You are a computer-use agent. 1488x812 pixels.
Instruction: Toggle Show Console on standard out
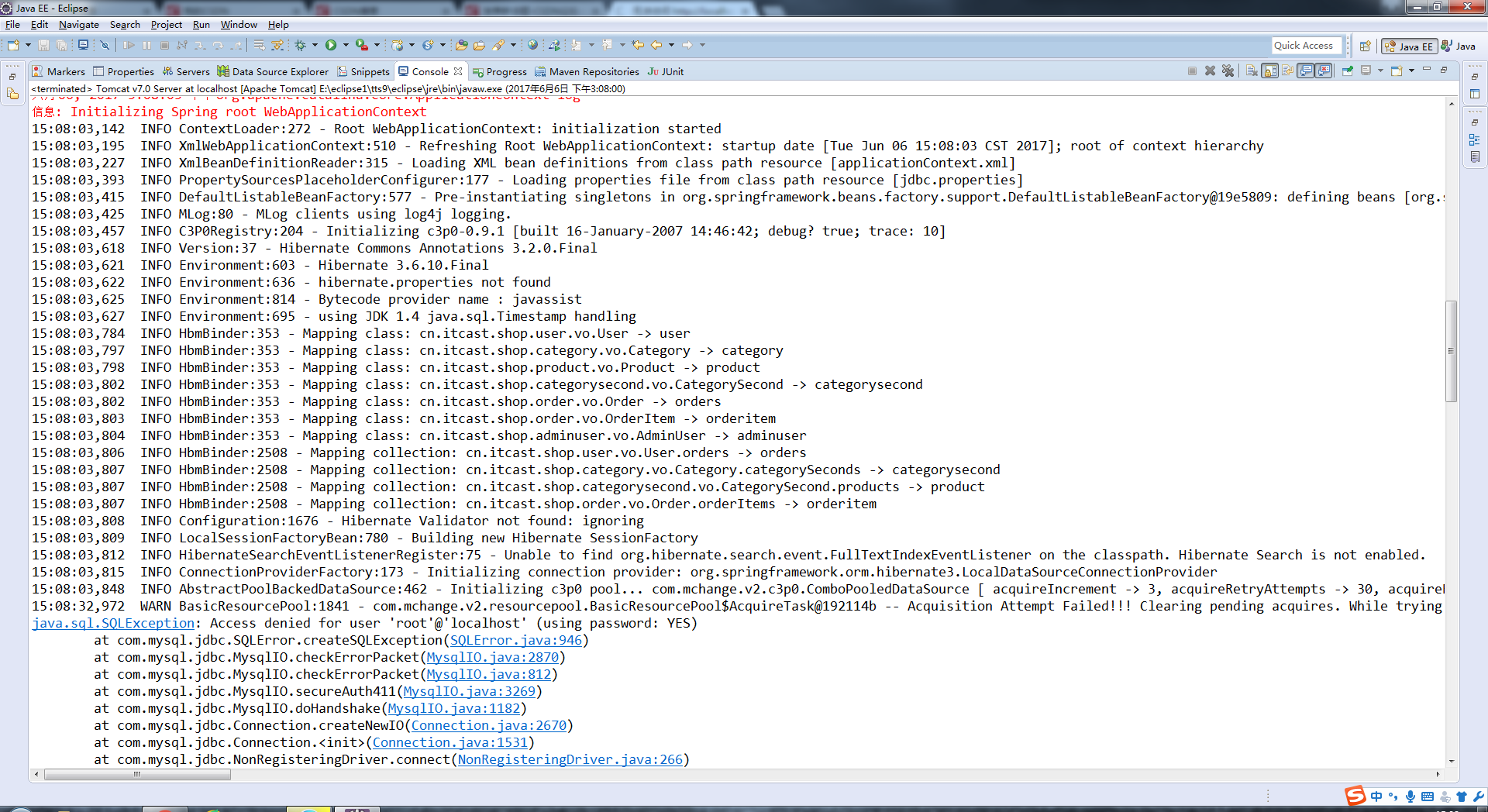[x=1306, y=71]
